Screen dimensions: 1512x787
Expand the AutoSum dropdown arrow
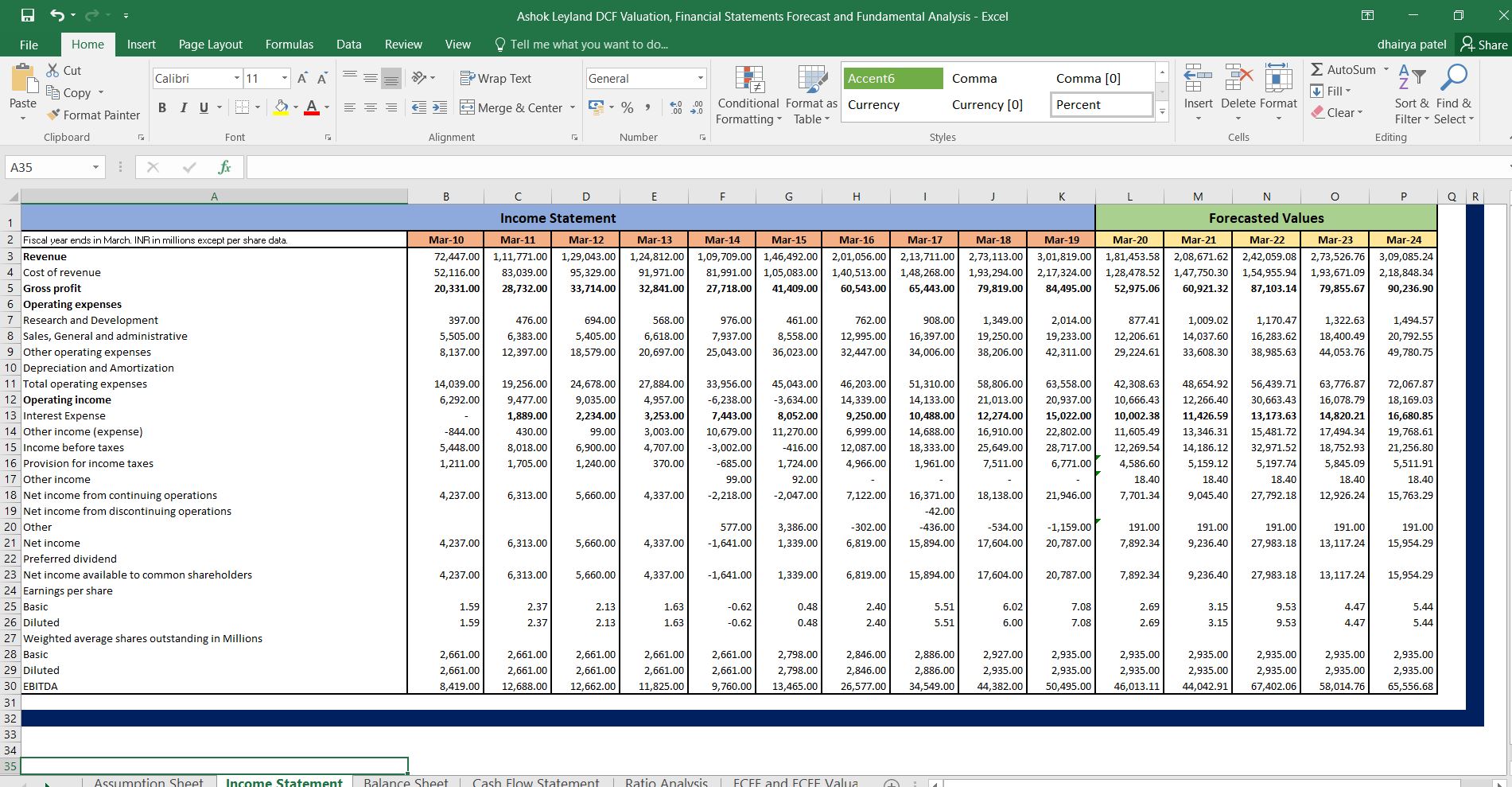point(1386,69)
